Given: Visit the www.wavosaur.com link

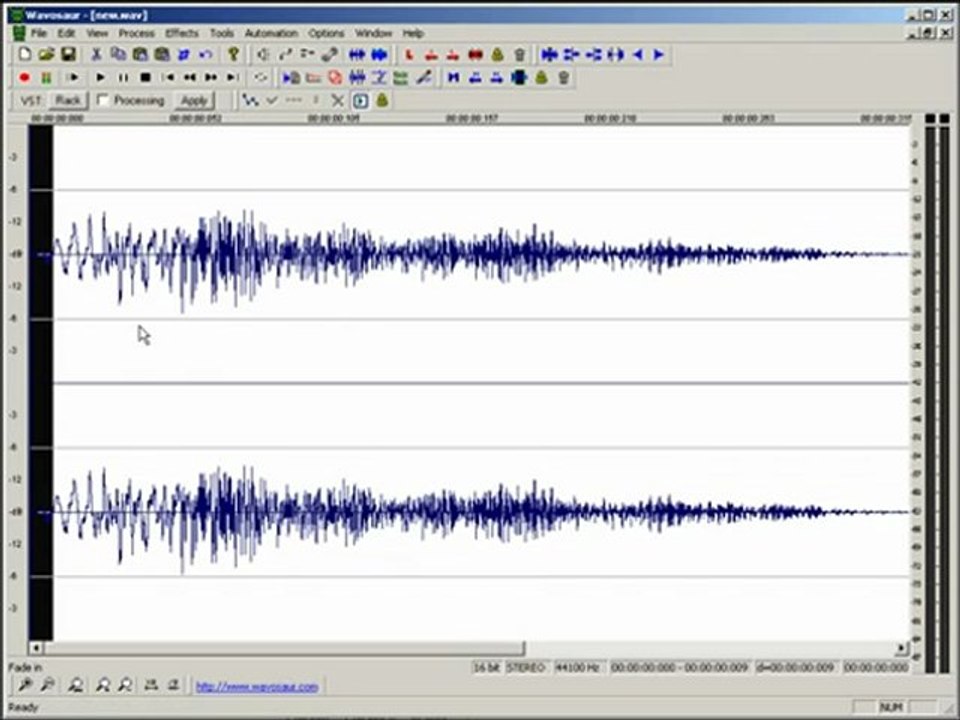Looking at the screenshot, I should [x=257, y=687].
